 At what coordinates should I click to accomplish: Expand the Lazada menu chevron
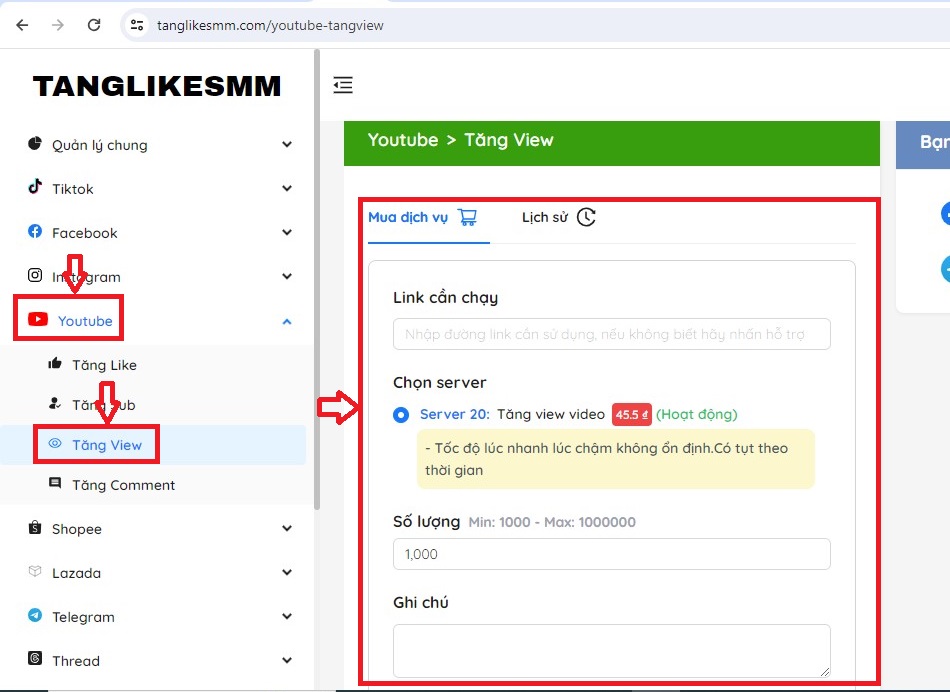[287, 572]
